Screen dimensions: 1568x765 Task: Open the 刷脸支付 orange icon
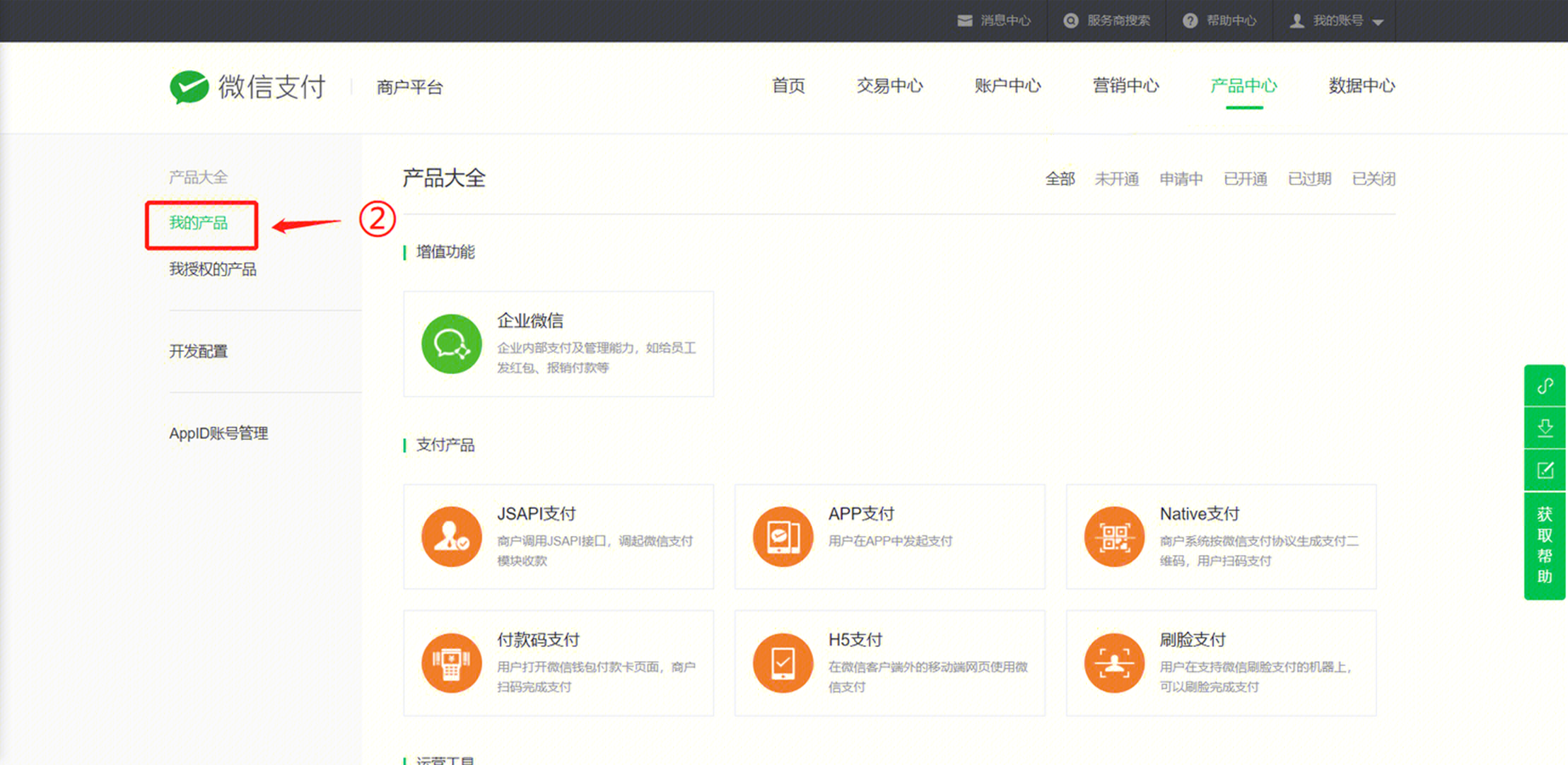1114,662
